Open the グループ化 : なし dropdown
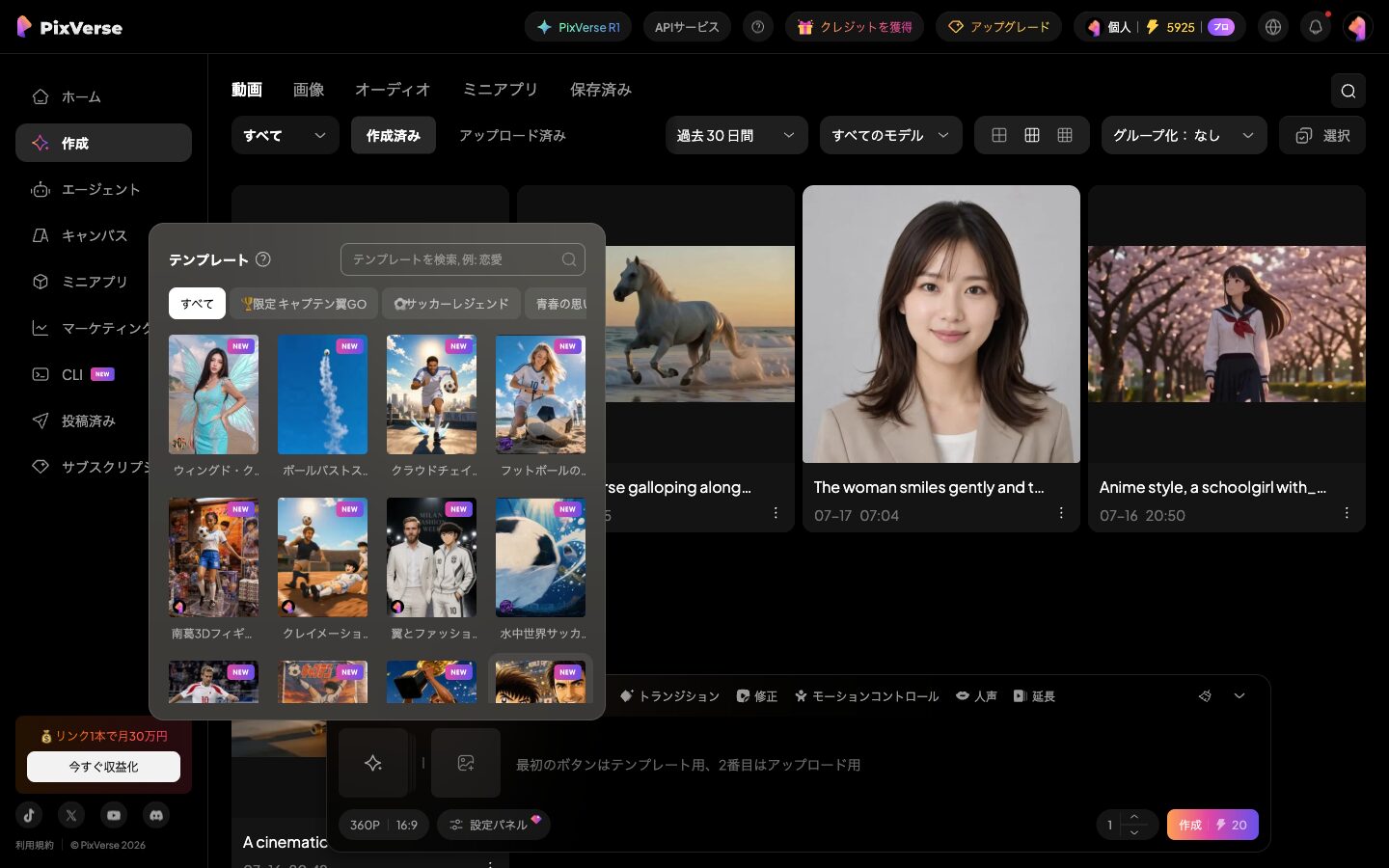This screenshot has width=1389, height=868. pyautogui.click(x=1185, y=136)
